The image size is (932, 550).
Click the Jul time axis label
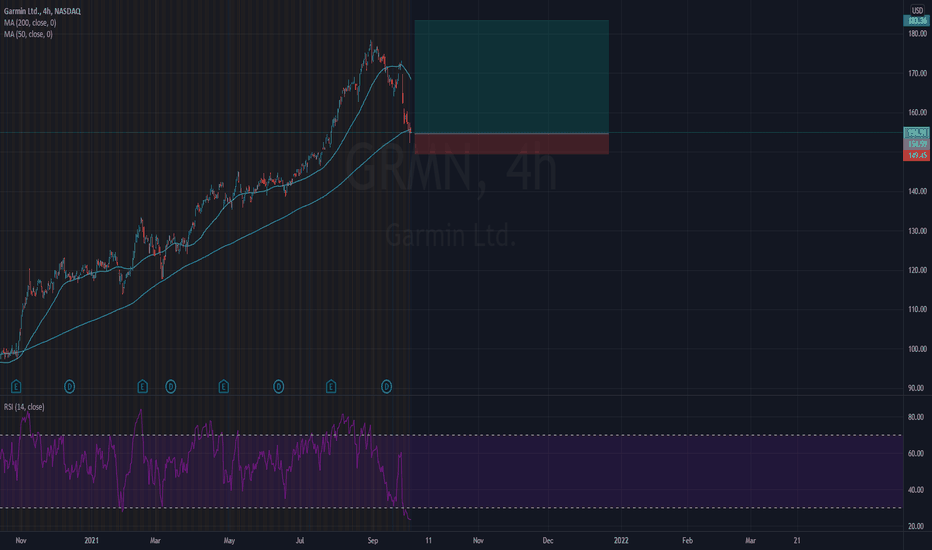(300, 540)
